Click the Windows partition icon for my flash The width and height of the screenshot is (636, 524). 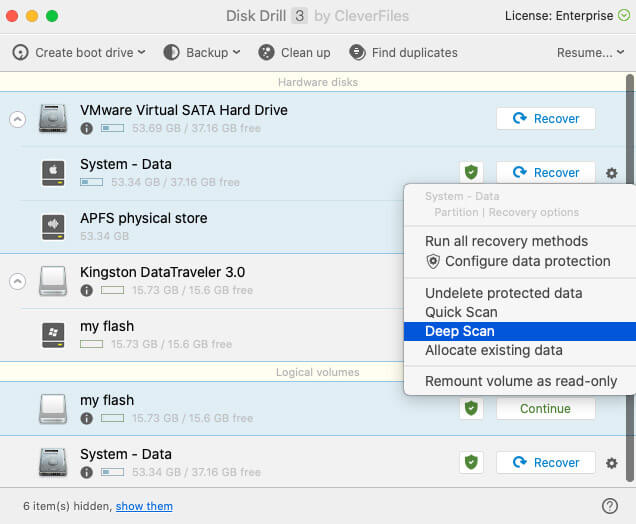53,335
